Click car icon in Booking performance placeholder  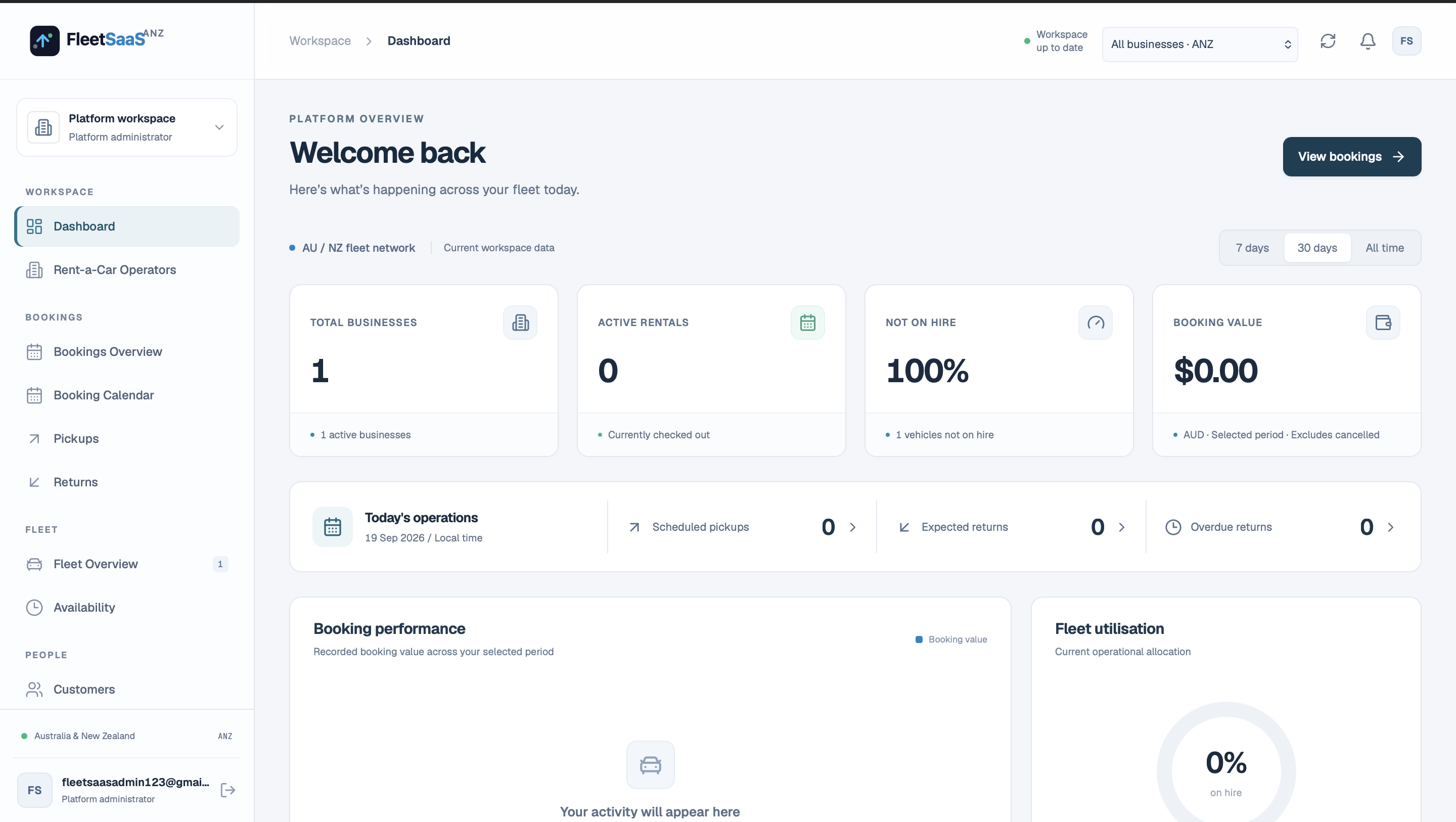651,765
